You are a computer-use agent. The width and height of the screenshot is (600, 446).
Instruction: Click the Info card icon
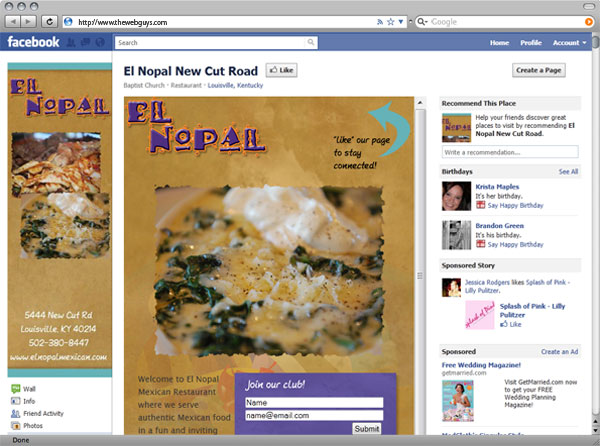tap(16, 401)
